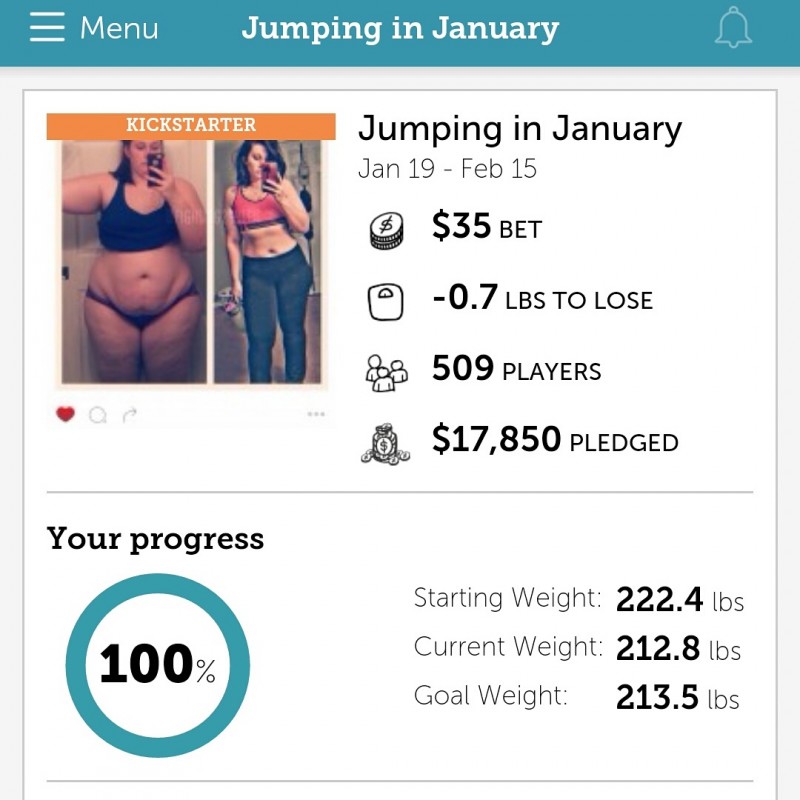The height and width of the screenshot is (800, 800).
Task: Tap the Jumping in January game title in the card
Action: pos(520,129)
